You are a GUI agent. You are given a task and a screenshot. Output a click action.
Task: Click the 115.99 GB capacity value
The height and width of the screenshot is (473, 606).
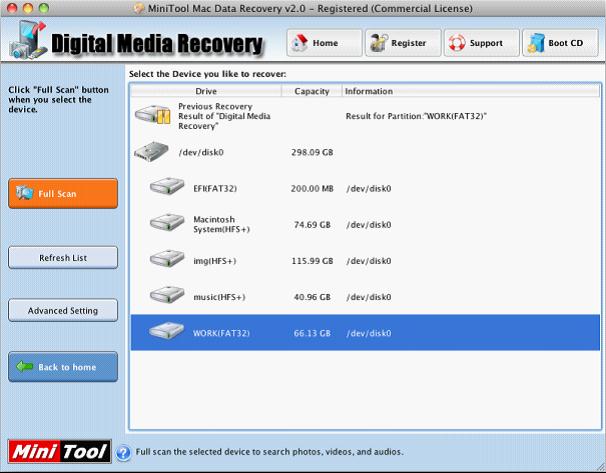[312, 261]
